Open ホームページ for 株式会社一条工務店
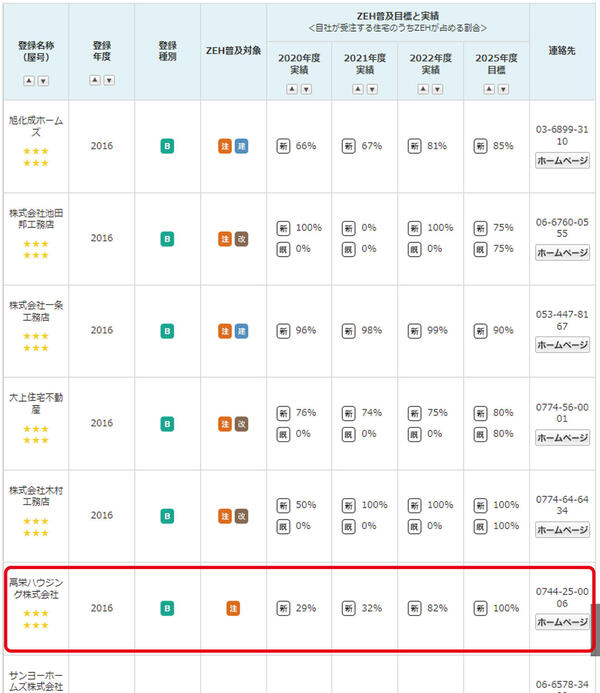 tap(562, 345)
